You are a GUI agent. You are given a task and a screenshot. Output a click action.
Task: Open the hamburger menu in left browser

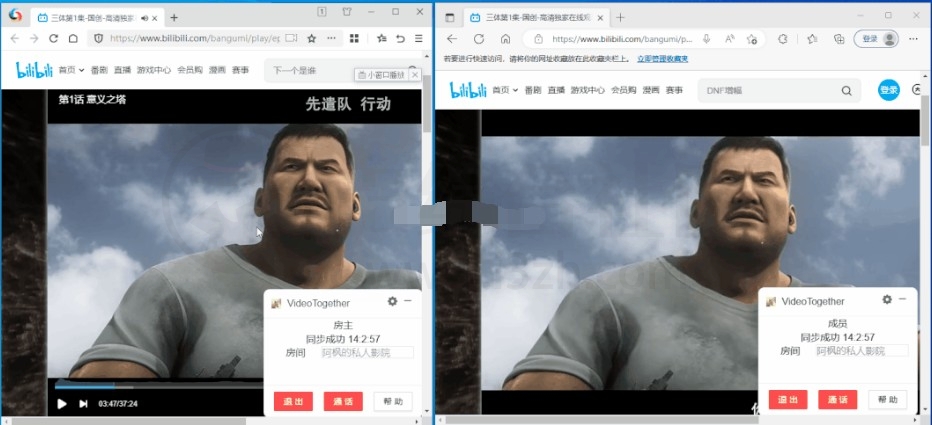pyautogui.click(x=419, y=39)
